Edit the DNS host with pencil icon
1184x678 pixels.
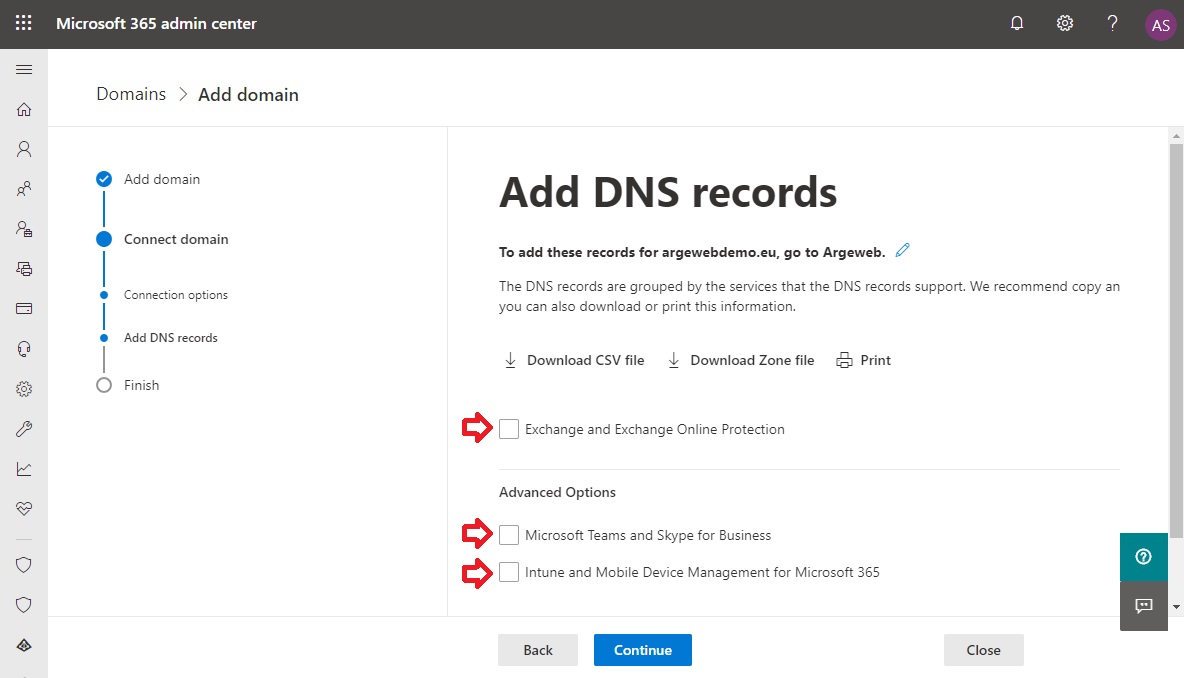click(902, 250)
